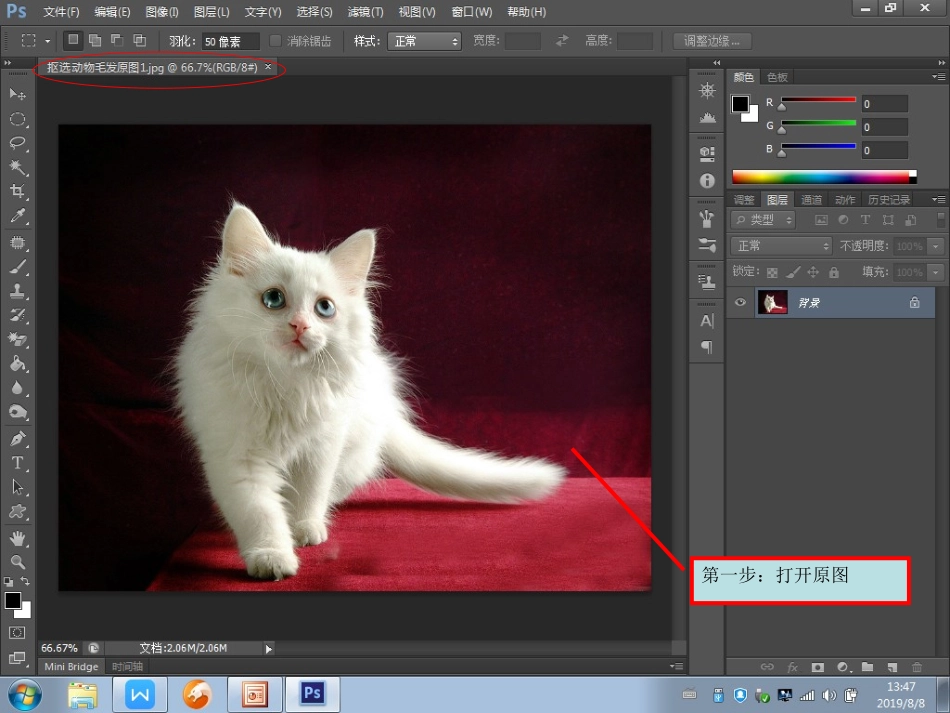Click the Paint Bucket tool
The width and height of the screenshot is (950, 713).
[17, 364]
